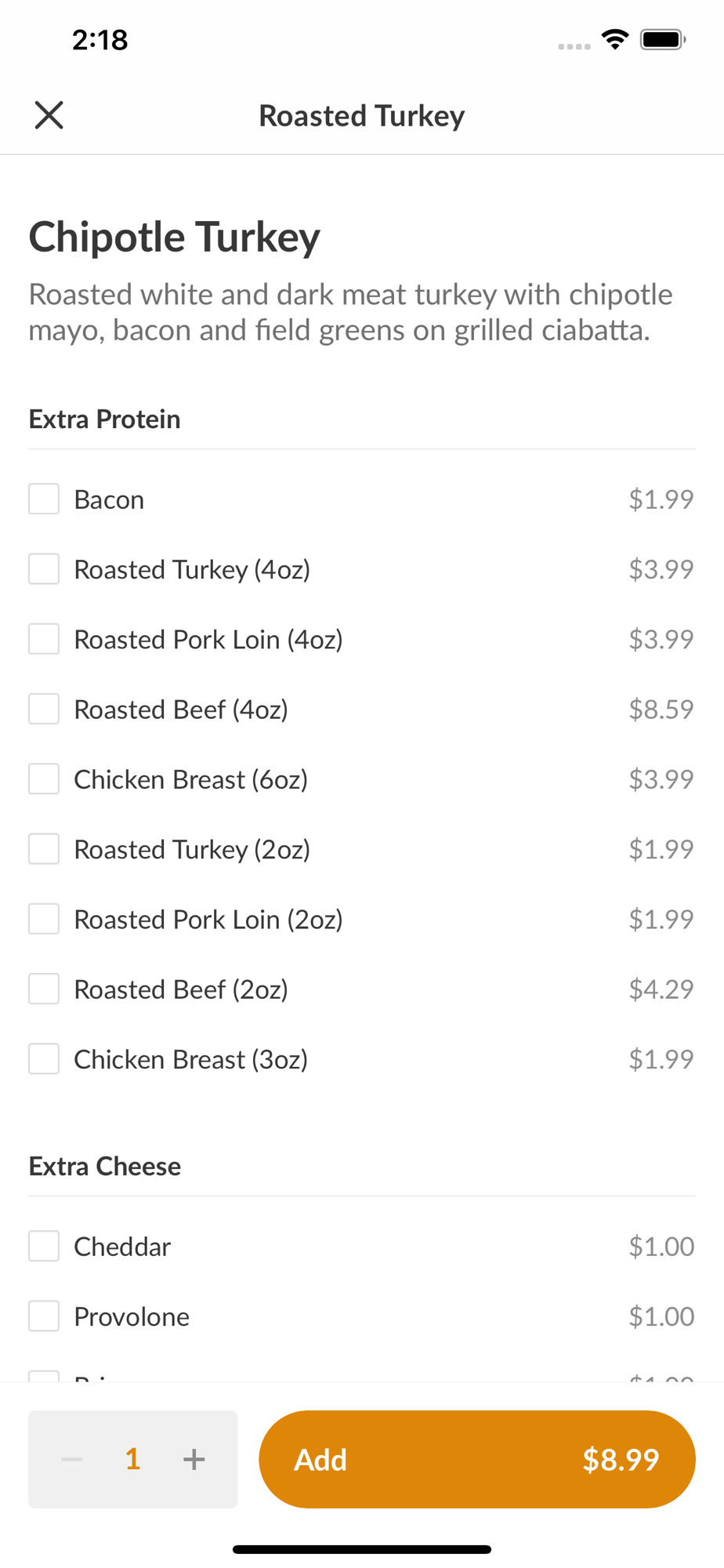724x1568 pixels.
Task: Decrease quantity with the minus icon
Action: [72, 1459]
